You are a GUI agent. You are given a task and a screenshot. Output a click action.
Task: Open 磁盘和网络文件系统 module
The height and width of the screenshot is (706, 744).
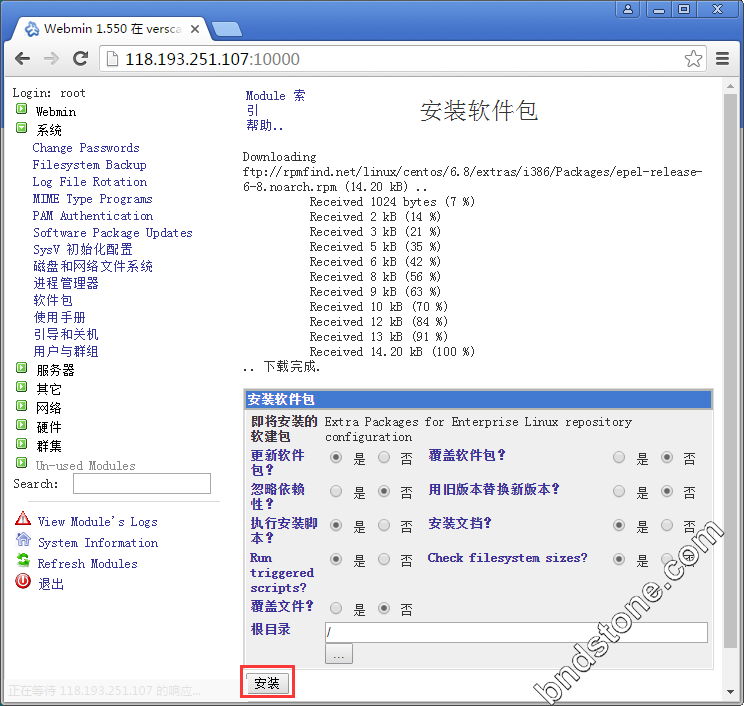pos(93,267)
